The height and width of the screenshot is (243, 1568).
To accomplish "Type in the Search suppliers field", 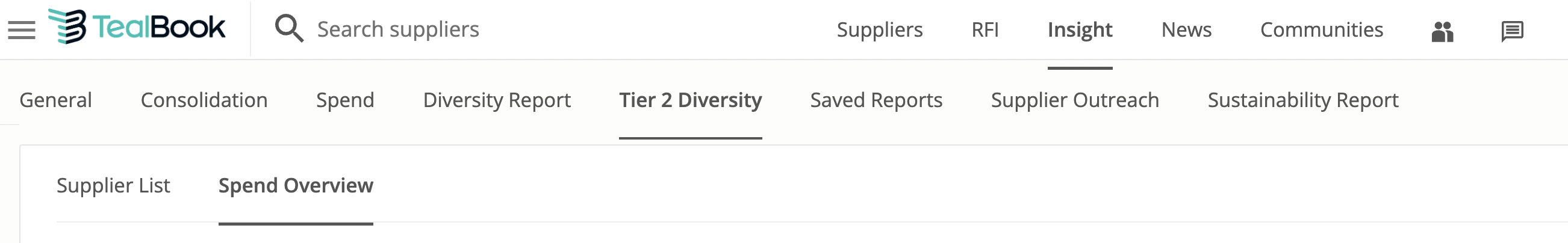I will coord(487,29).
